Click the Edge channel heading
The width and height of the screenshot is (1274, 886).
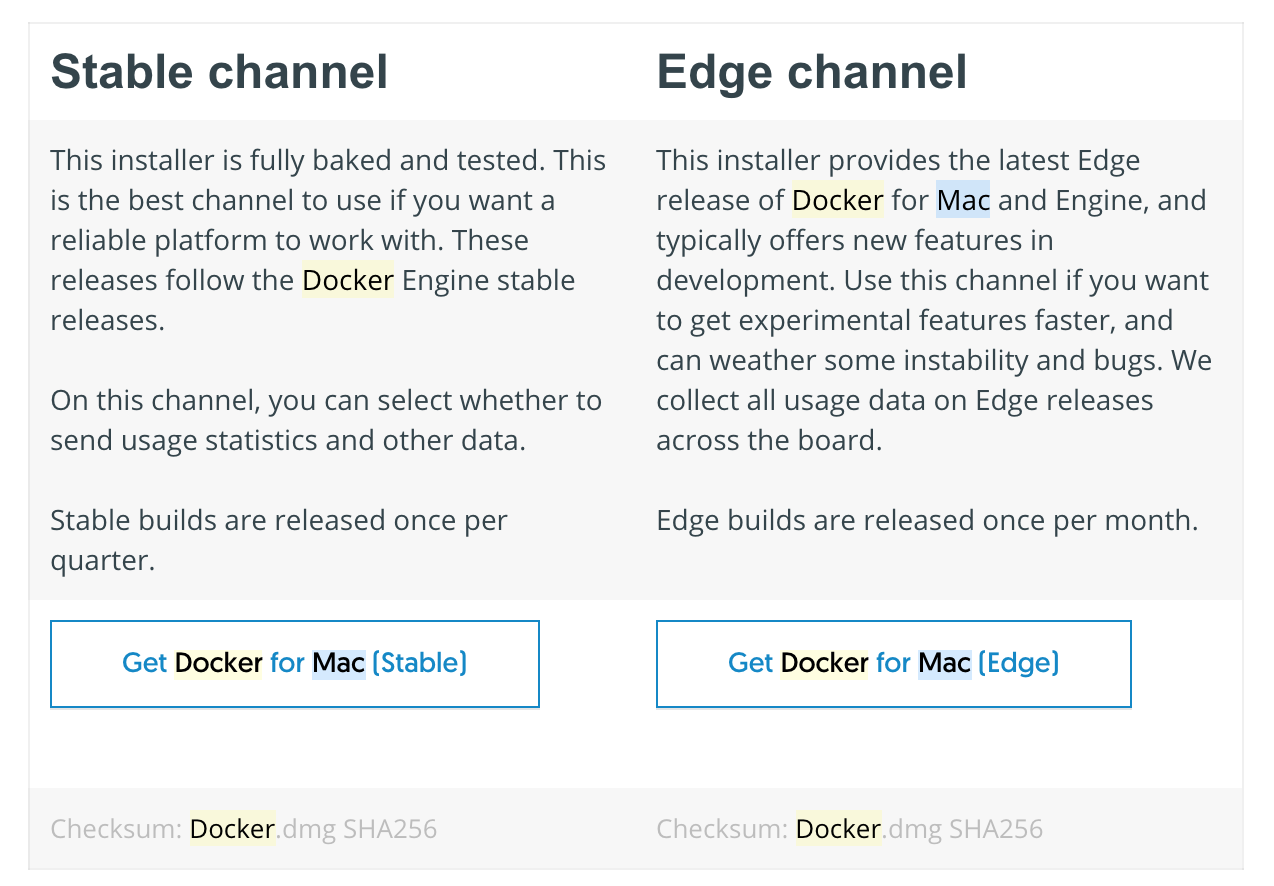[811, 72]
